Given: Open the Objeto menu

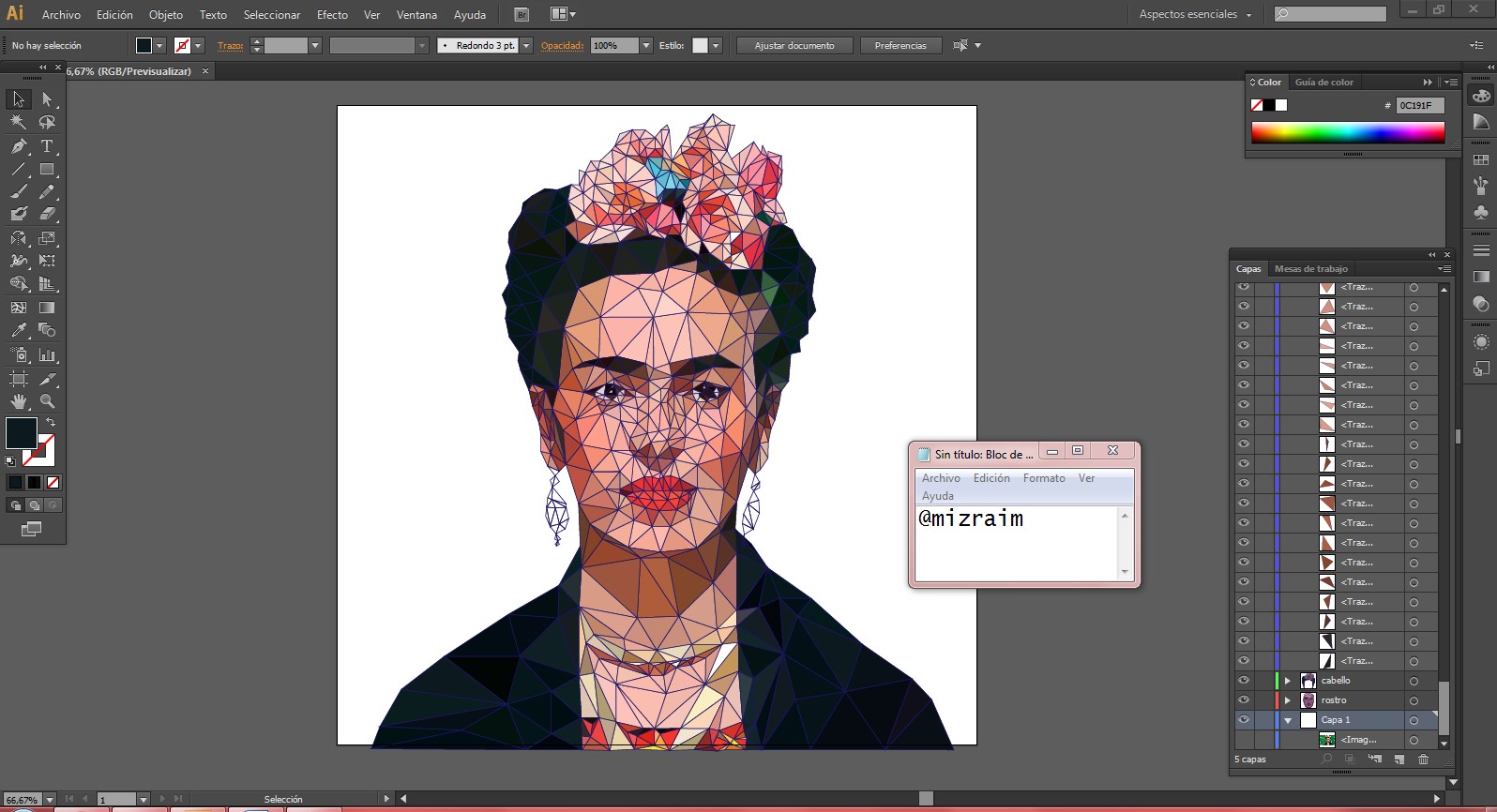Looking at the screenshot, I should (x=166, y=15).
